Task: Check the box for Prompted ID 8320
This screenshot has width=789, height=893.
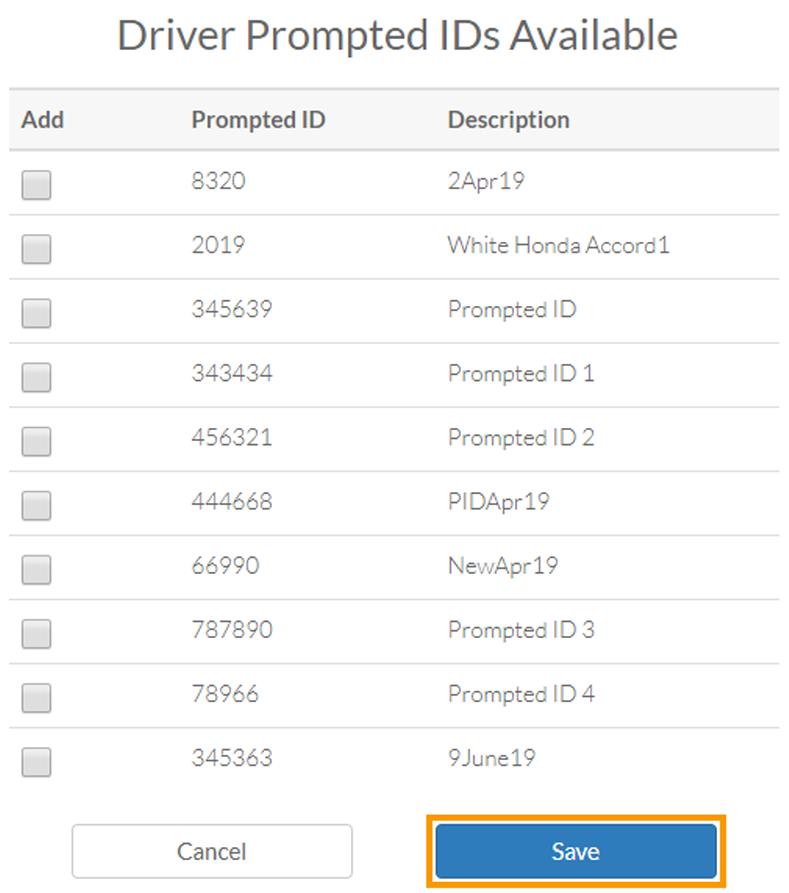Action: [x=36, y=184]
